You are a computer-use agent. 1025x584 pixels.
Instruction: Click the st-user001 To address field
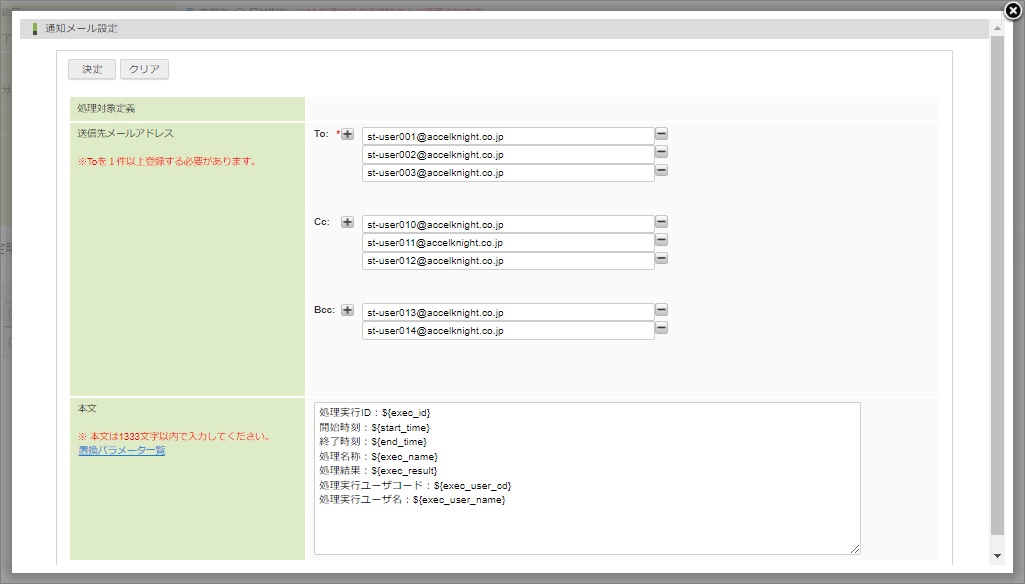point(507,137)
